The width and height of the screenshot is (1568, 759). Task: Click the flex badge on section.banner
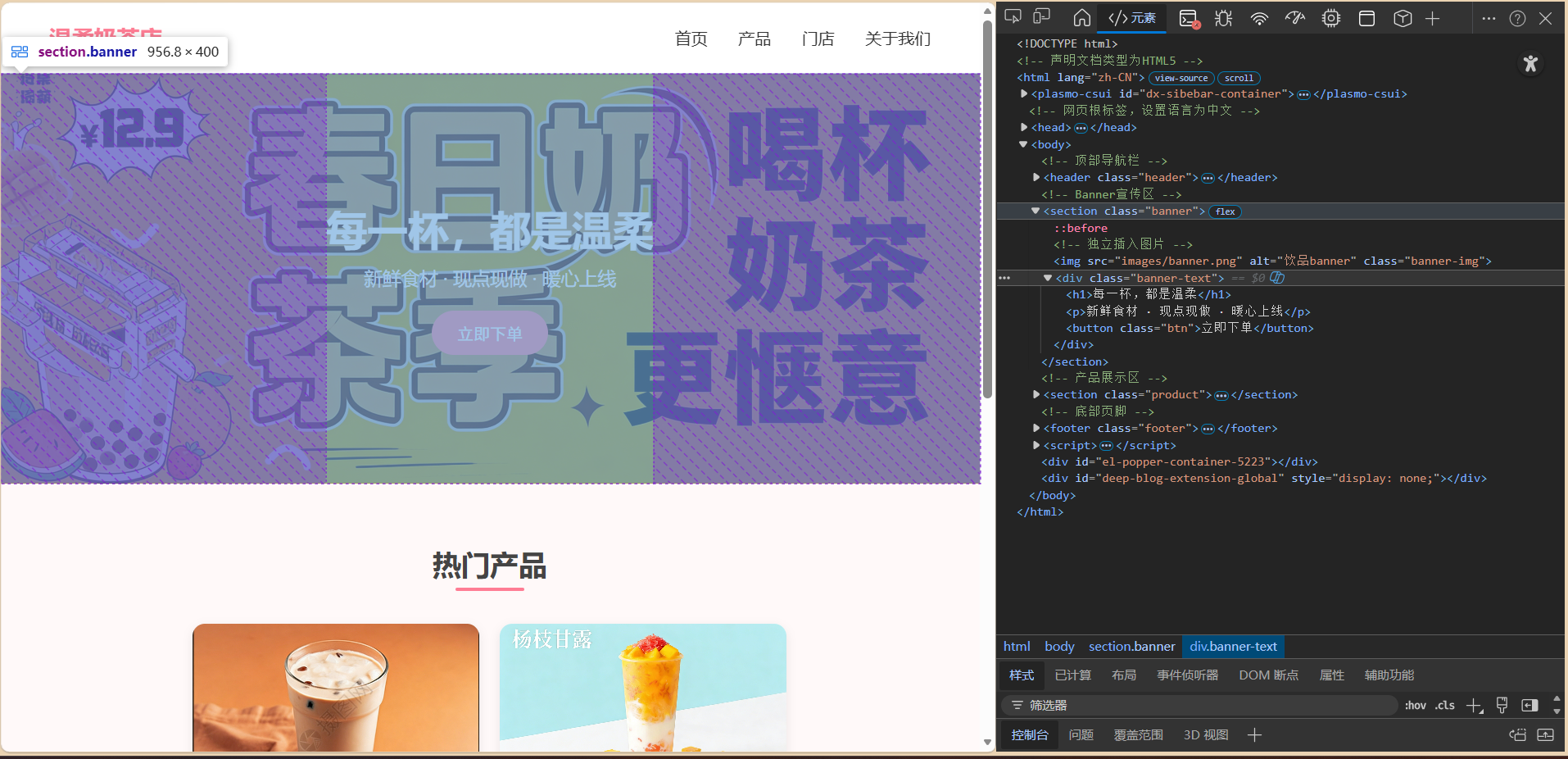[1226, 211]
